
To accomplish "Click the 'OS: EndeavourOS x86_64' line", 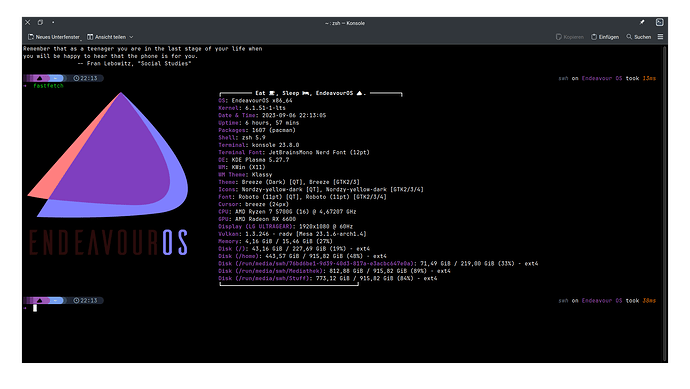I will click(x=255, y=100).
